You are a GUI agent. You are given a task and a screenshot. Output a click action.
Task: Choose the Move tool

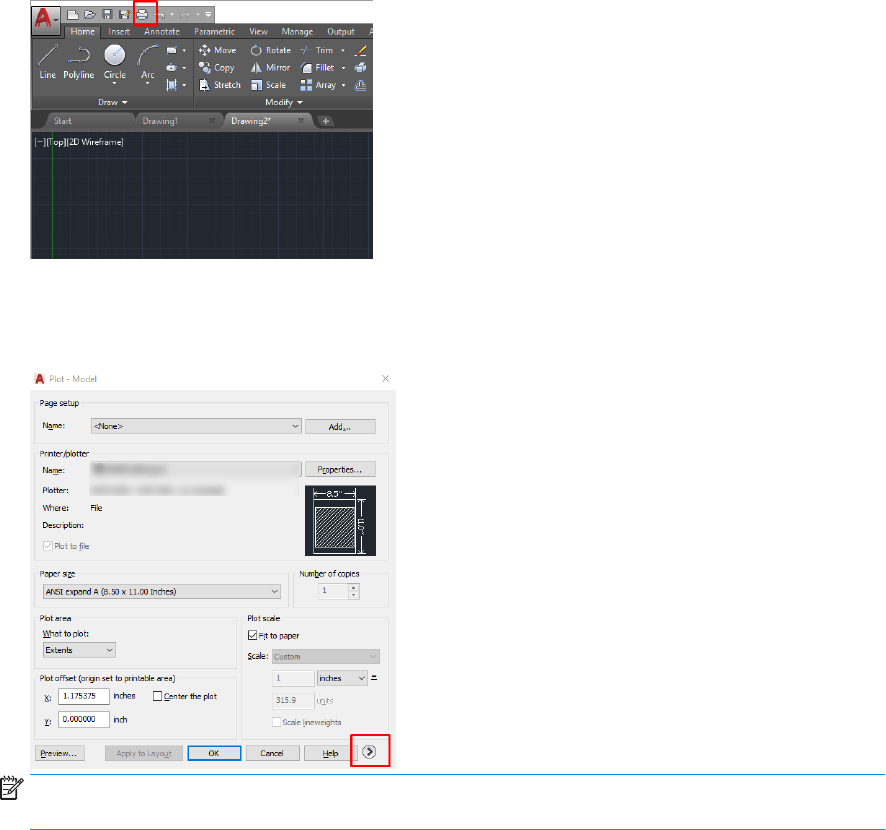pos(218,50)
